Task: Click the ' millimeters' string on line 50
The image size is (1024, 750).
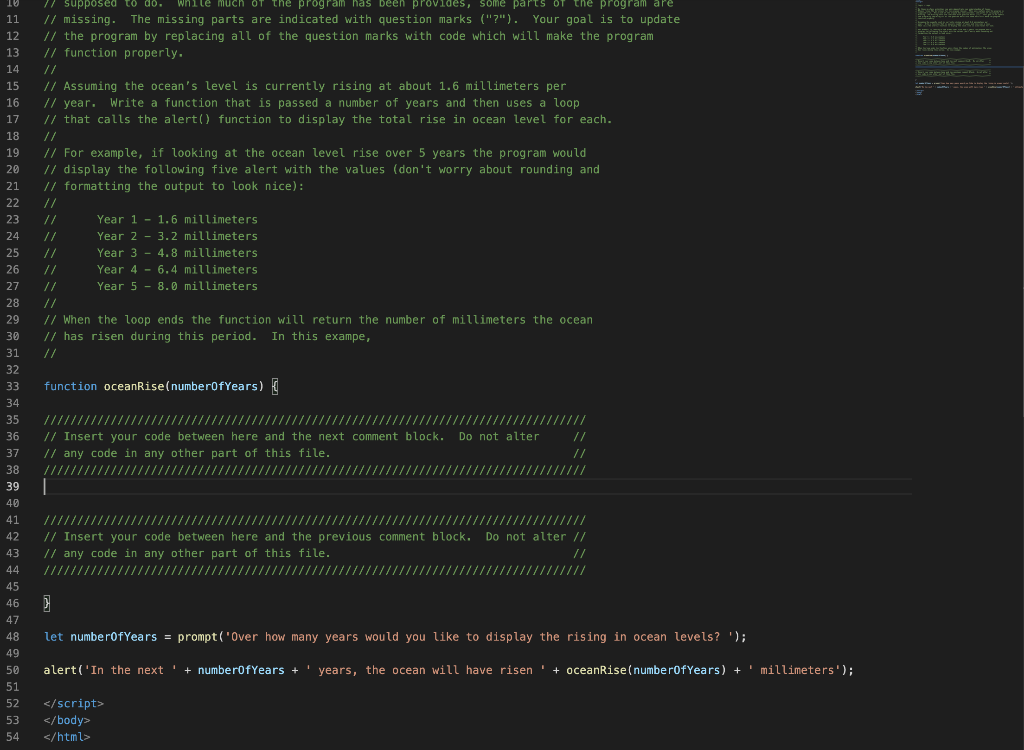Action: 794,670
